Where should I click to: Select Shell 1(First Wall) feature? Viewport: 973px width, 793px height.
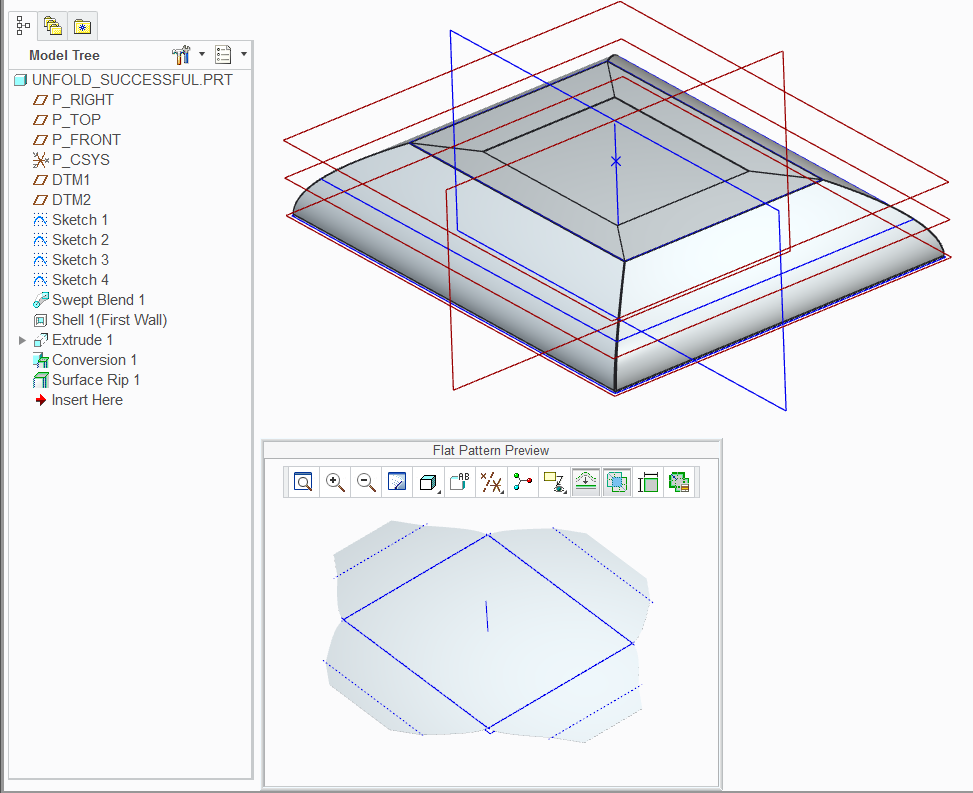(101, 320)
